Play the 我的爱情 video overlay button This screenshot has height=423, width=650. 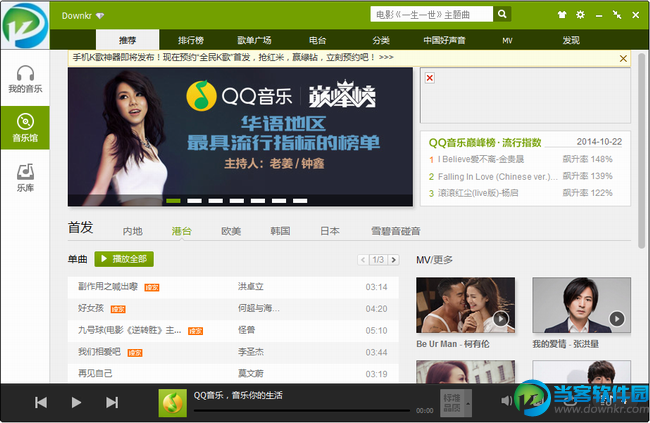[x=617, y=319]
